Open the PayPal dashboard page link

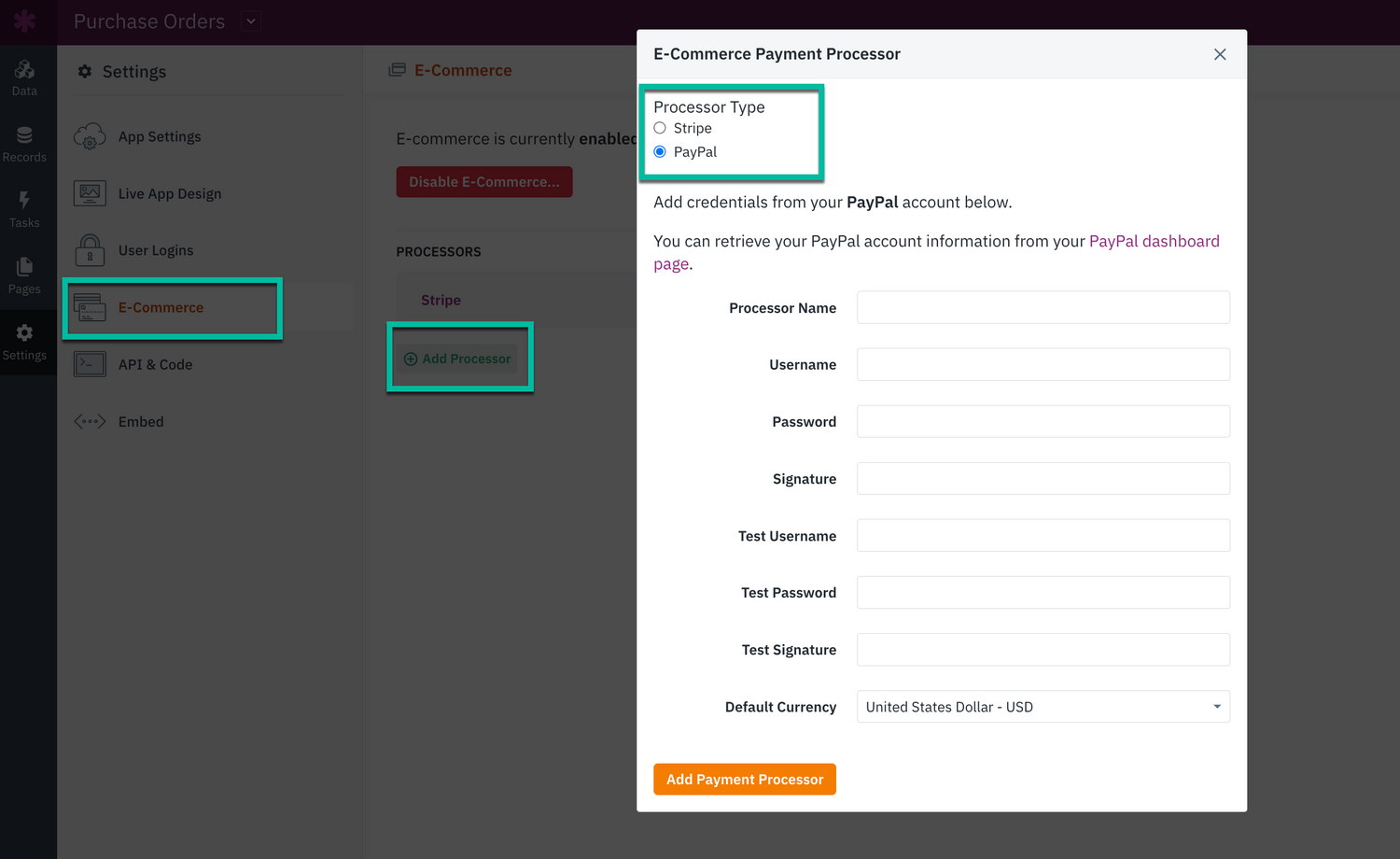(1155, 241)
